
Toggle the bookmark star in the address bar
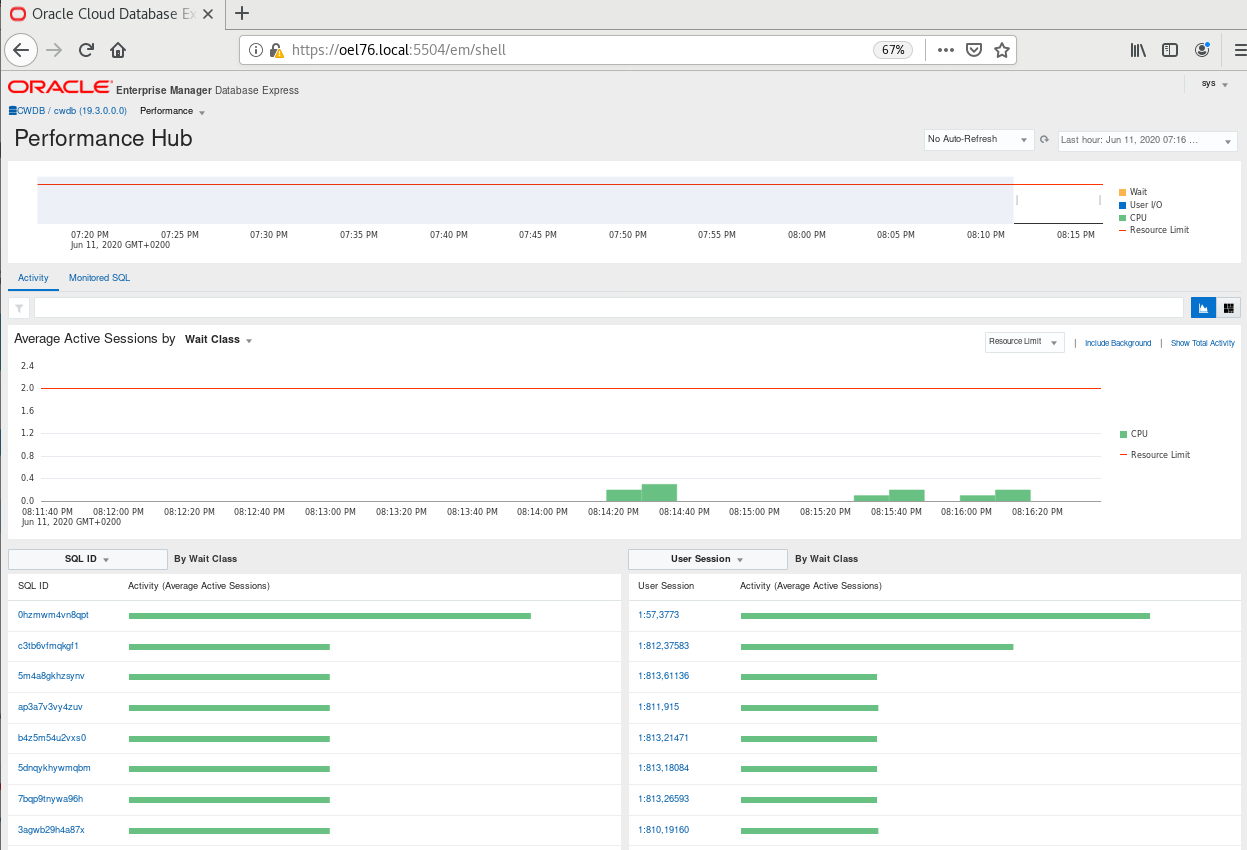pos(1001,49)
